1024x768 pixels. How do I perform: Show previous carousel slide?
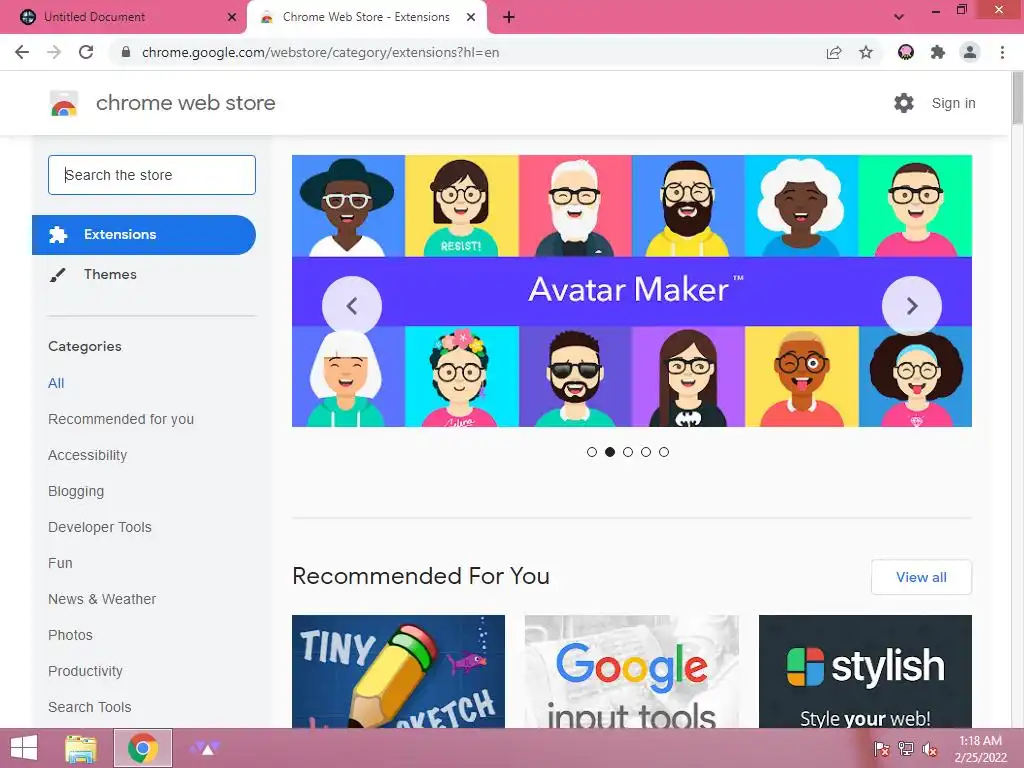(352, 306)
